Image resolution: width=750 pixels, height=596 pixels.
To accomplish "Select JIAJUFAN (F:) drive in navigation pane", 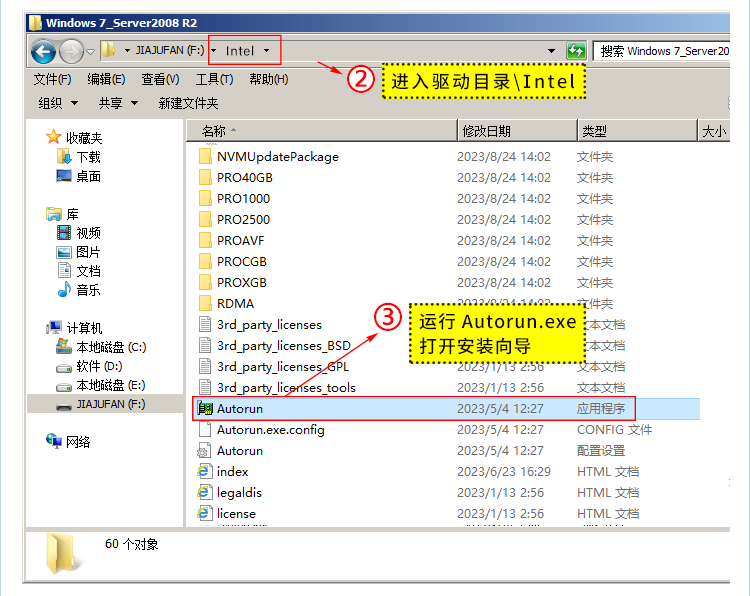I will click(111, 404).
